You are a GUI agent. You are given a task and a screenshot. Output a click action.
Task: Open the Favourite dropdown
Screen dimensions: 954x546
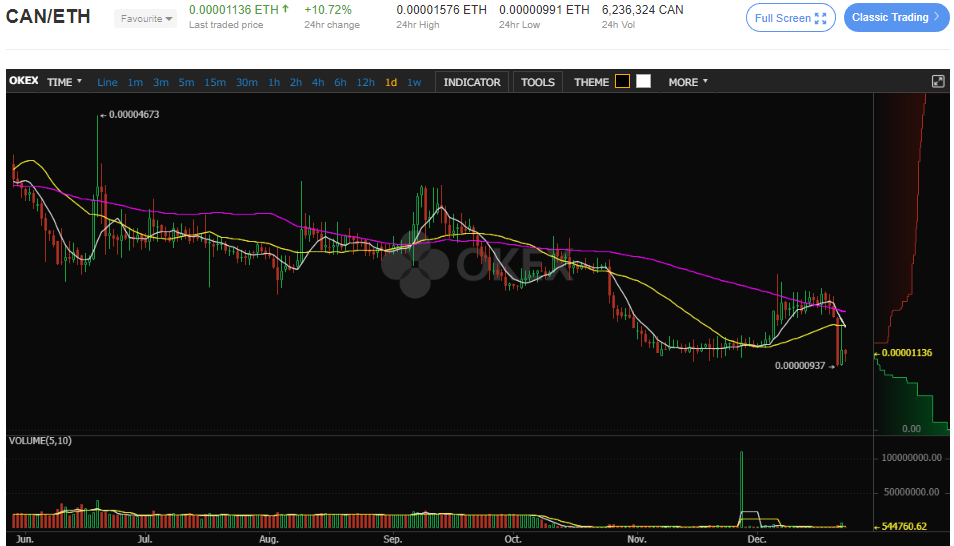[146, 19]
